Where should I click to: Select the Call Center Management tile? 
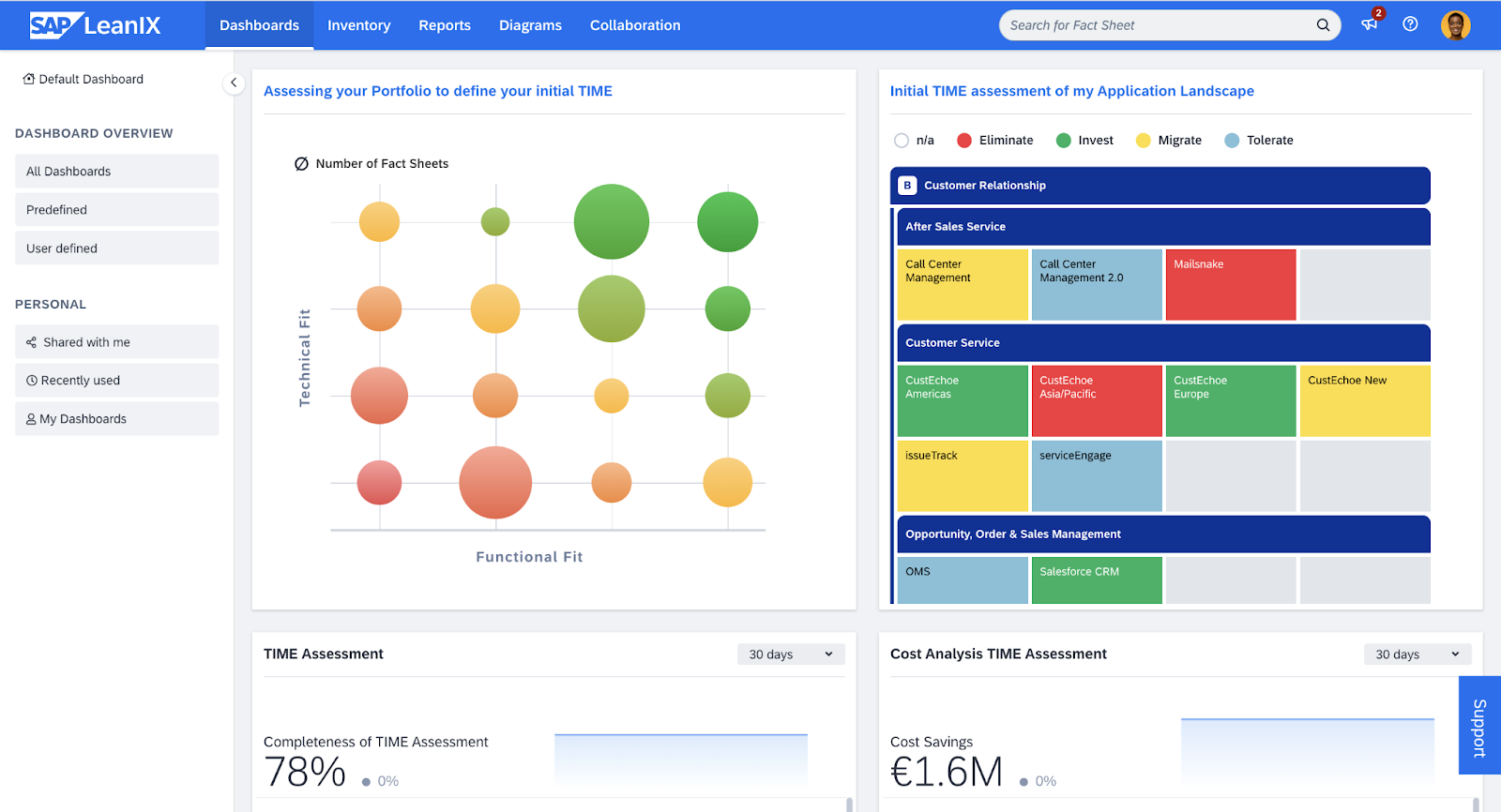[963, 285]
